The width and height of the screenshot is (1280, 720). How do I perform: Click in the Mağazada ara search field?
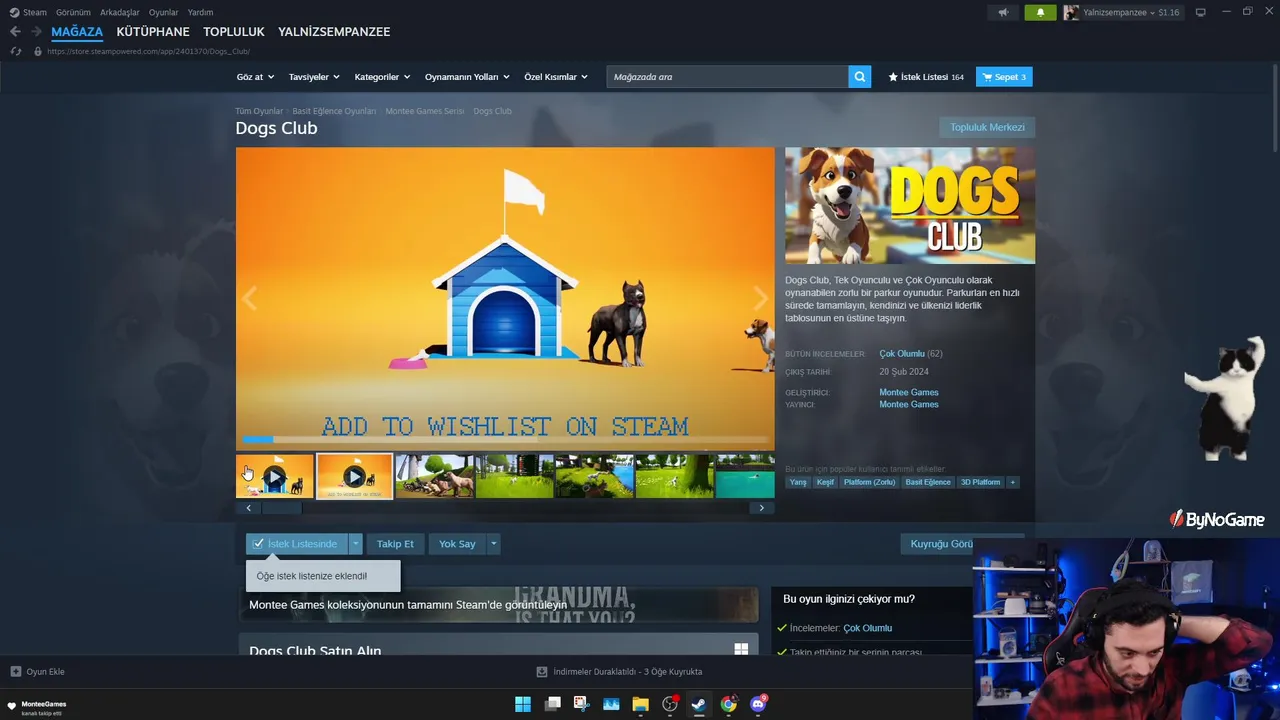(727, 77)
